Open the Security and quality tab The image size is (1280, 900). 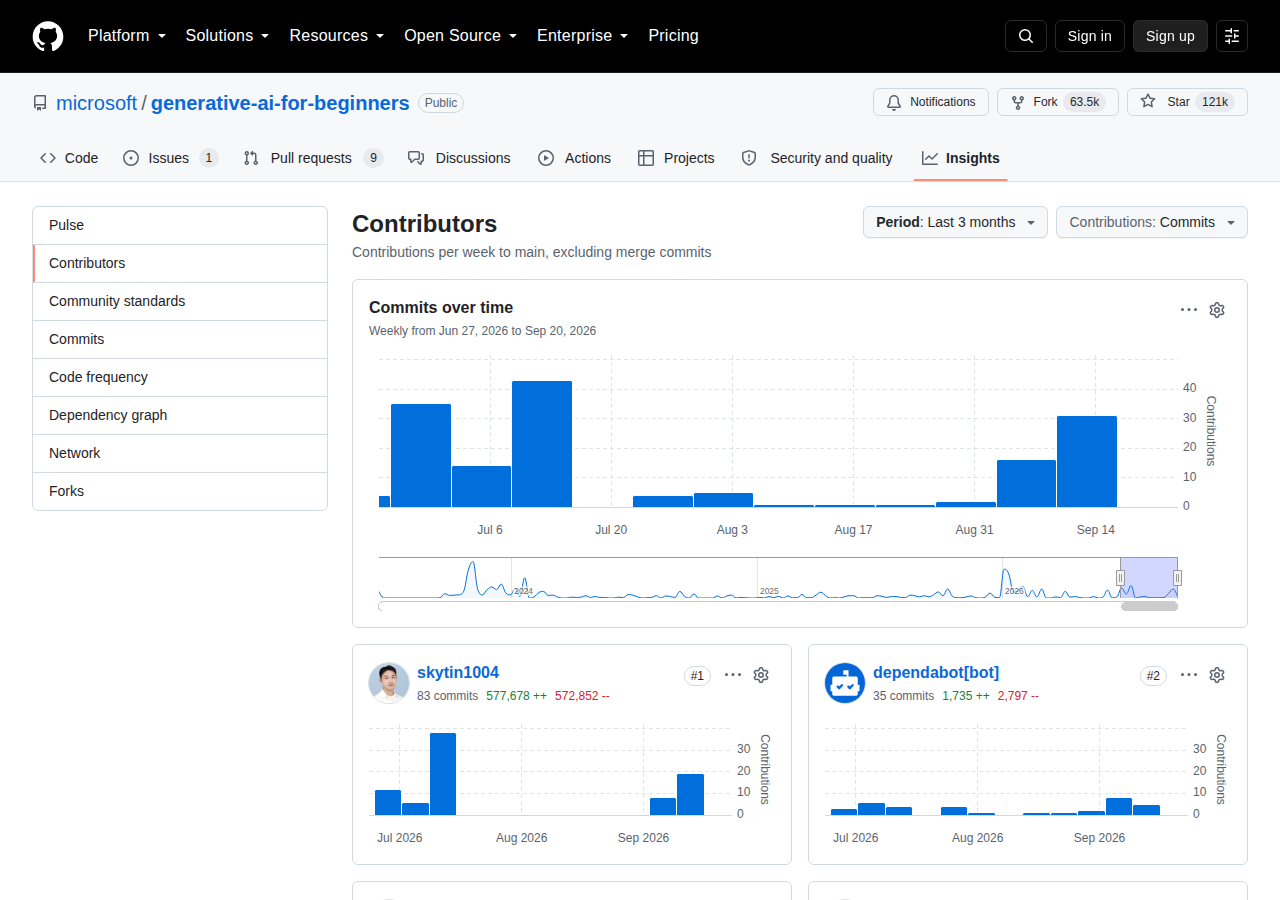817,158
